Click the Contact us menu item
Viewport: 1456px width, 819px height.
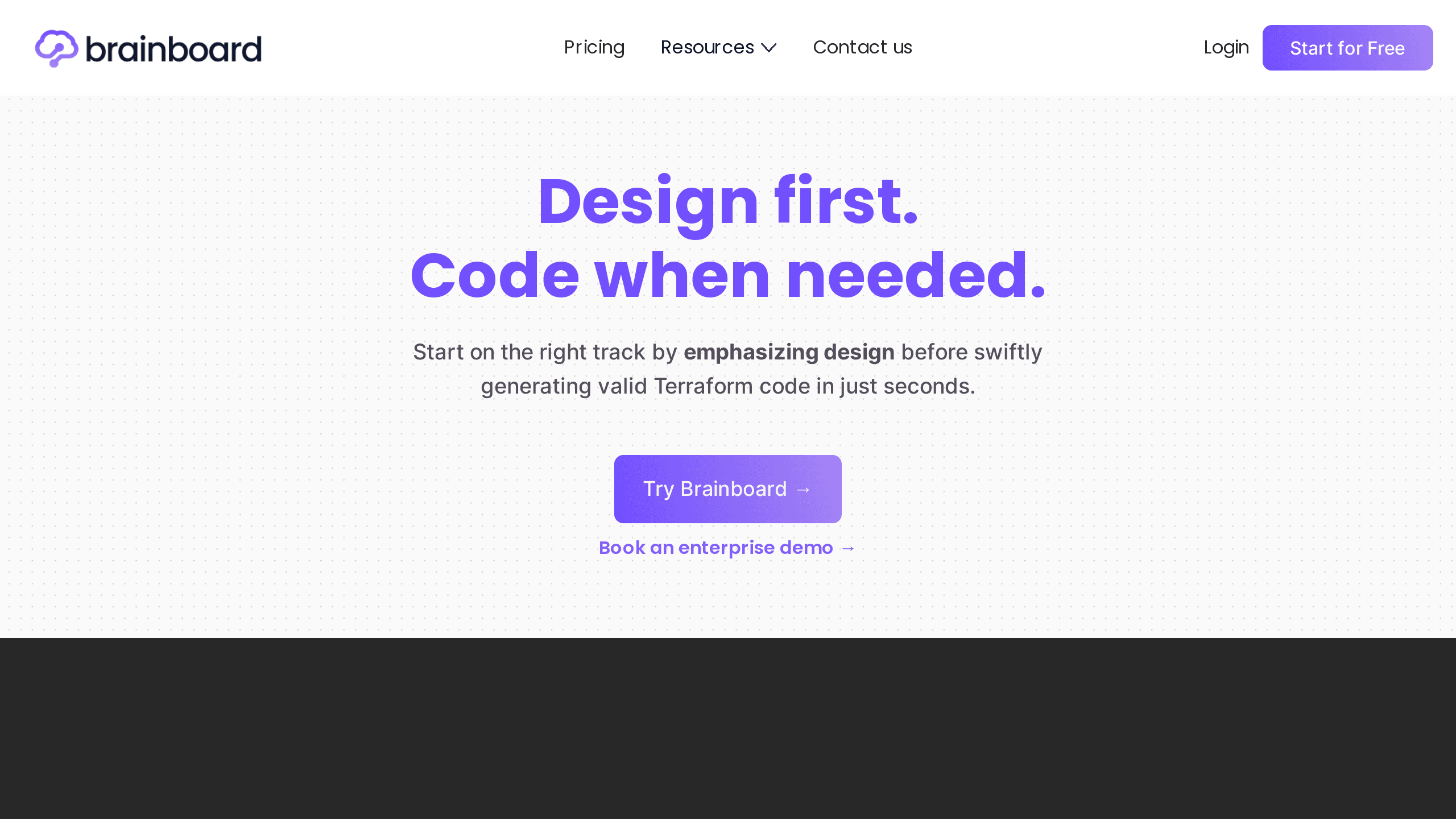(x=862, y=47)
